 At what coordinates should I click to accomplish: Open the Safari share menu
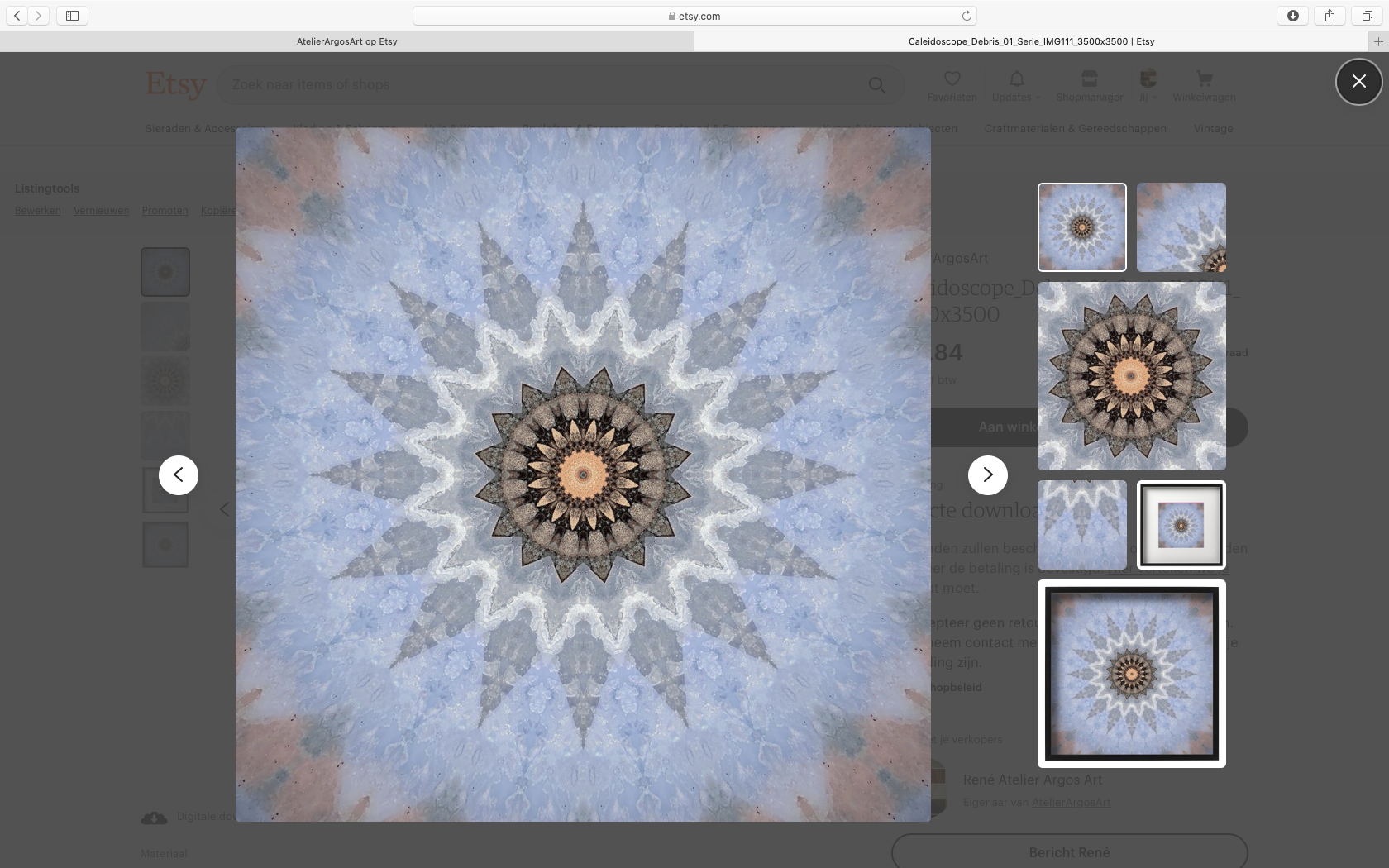pyautogui.click(x=1330, y=15)
